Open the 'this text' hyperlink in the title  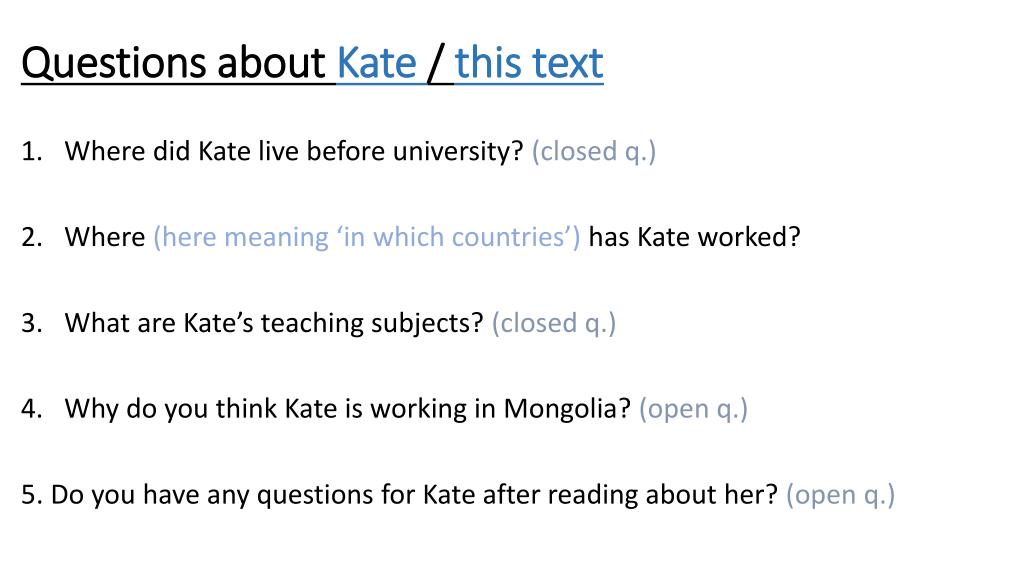(x=529, y=63)
